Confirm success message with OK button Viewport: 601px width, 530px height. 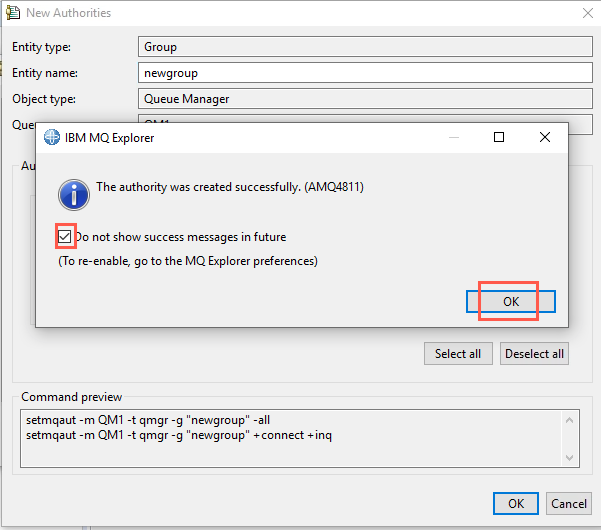(511, 301)
